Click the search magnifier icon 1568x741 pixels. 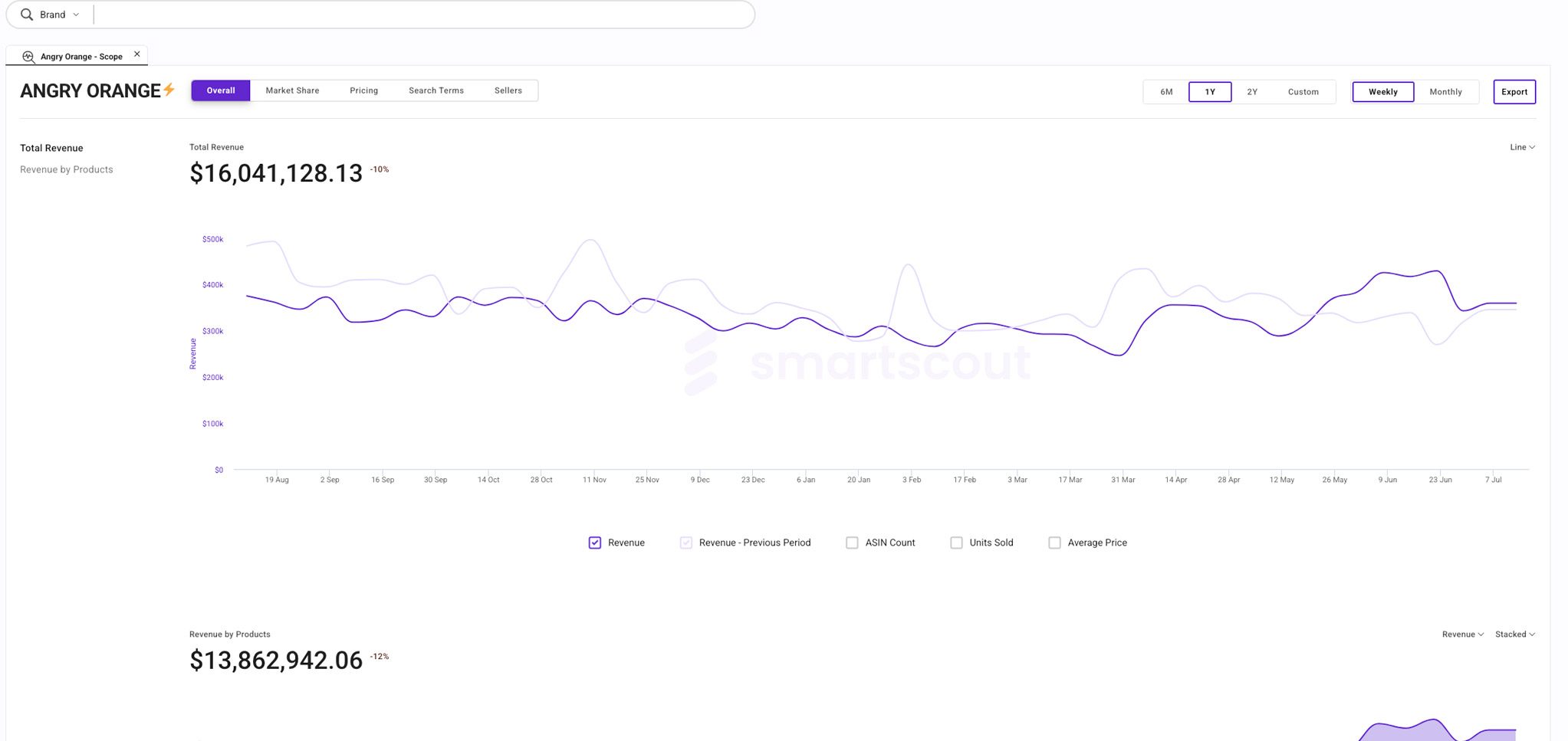[x=27, y=15]
